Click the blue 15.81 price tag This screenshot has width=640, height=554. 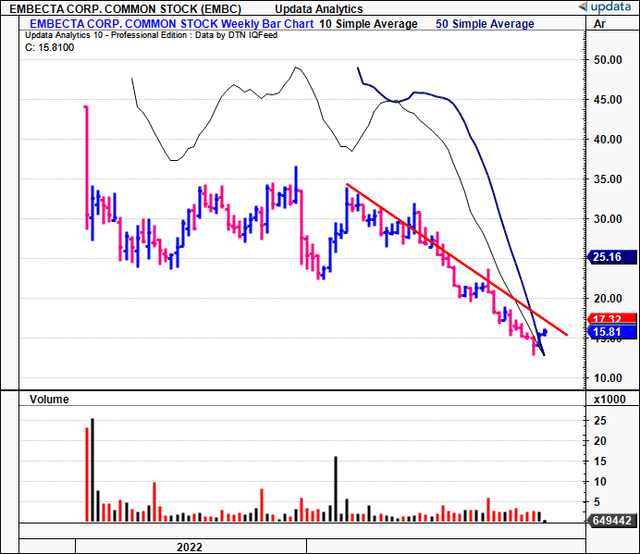tap(603, 332)
